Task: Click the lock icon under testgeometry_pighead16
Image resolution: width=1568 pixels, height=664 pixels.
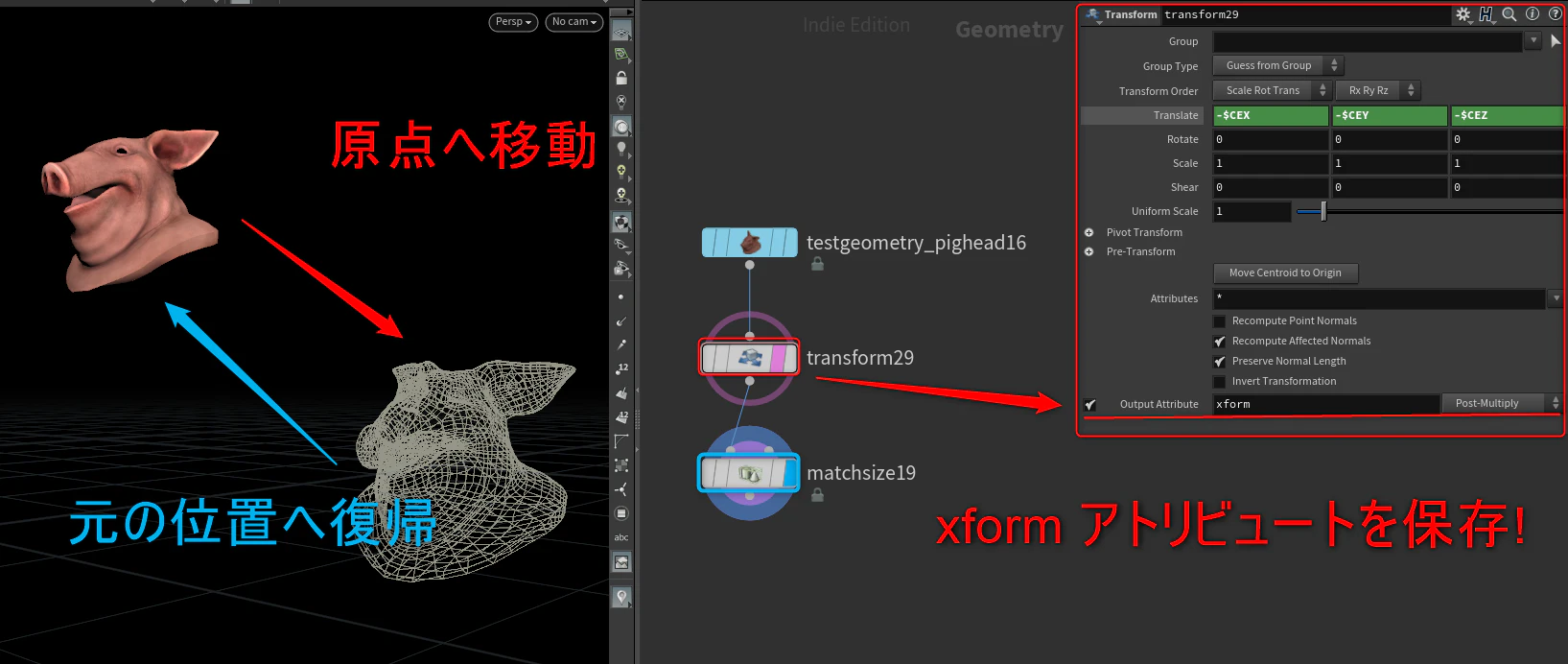Action: pos(818,264)
